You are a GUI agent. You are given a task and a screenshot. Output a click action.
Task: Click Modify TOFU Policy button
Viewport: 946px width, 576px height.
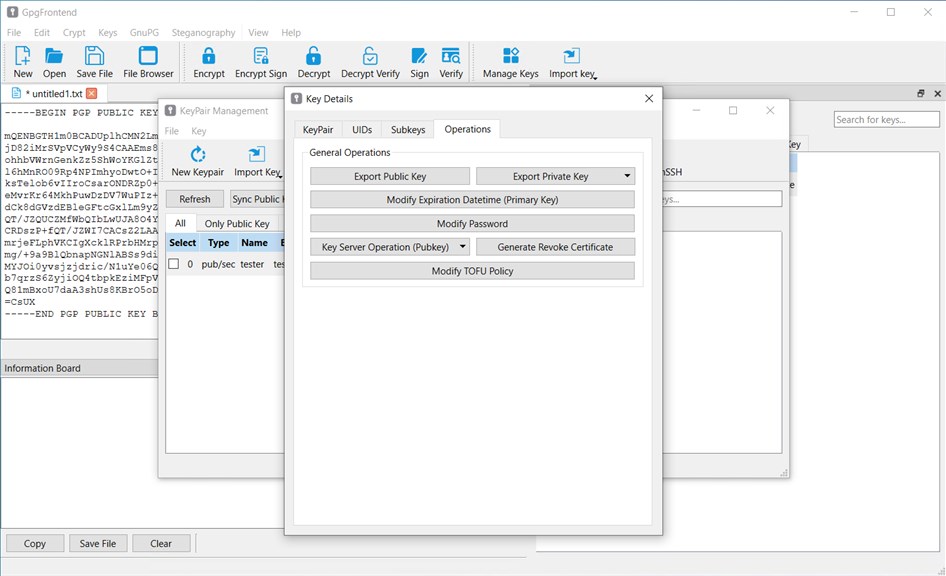tap(472, 271)
